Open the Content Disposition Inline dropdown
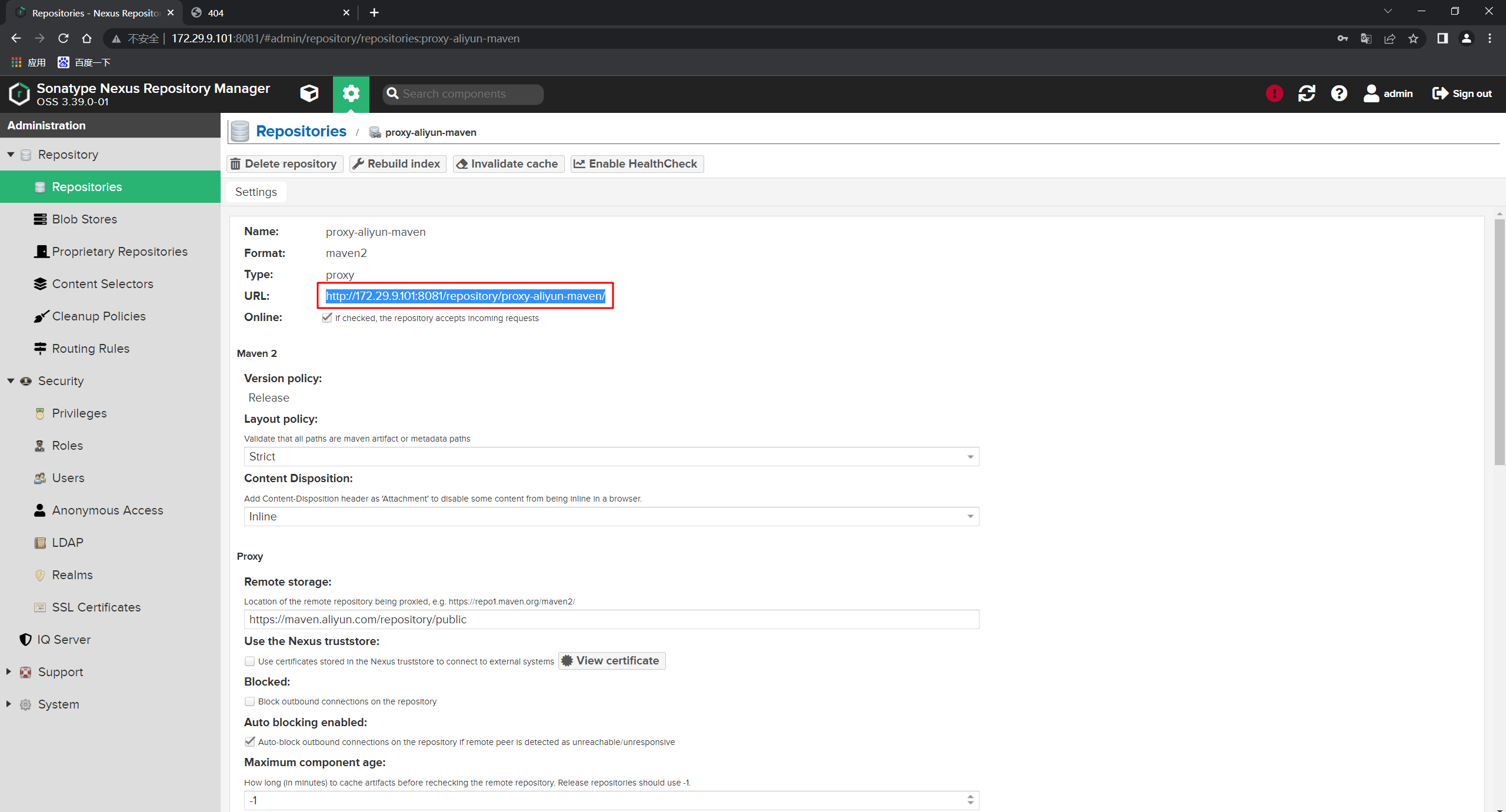Image resolution: width=1506 pixels, height=812 pixels. (x=611, y=517)
